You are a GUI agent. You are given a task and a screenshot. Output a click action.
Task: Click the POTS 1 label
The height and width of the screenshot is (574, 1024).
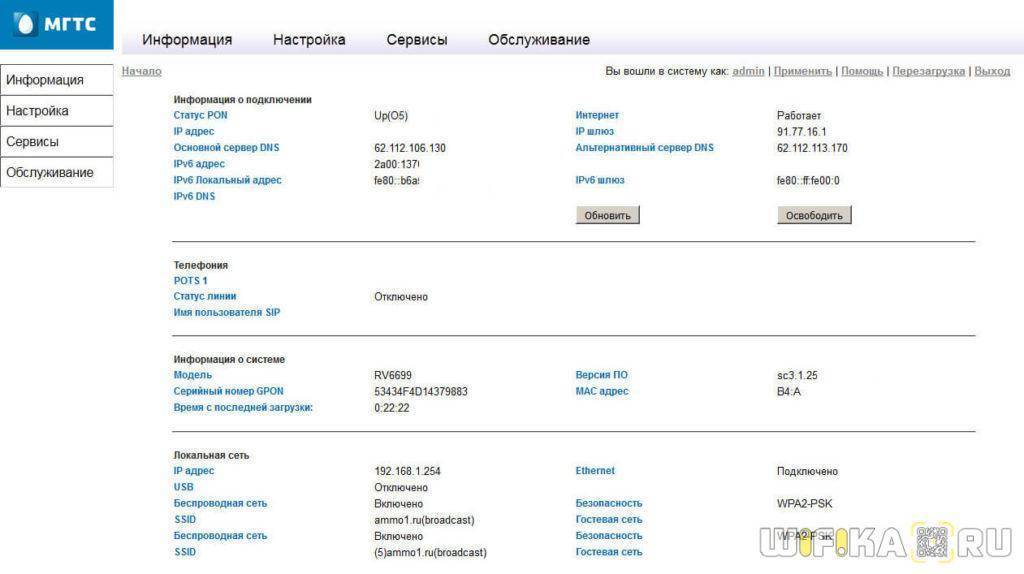coord(191,281)
